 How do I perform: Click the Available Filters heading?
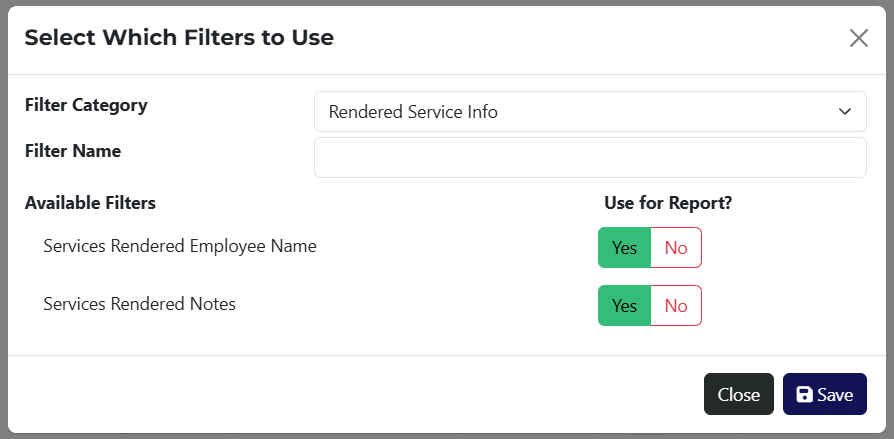click(90, 203)
